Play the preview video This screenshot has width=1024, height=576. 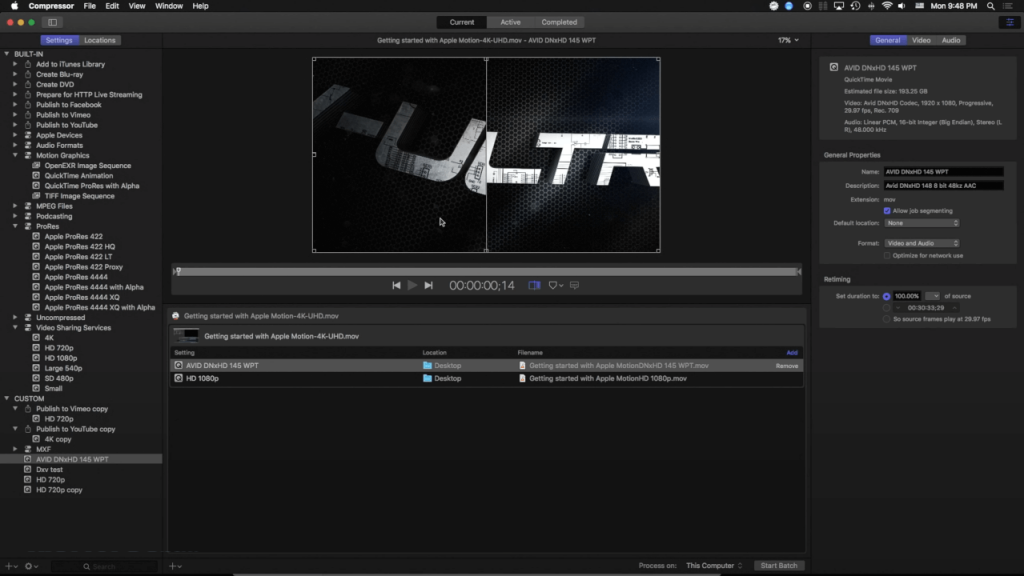click(x=412, y=285)
